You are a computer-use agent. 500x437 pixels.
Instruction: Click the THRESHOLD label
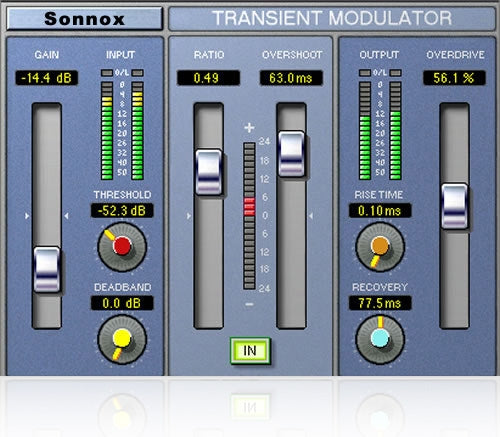[122, 195]
